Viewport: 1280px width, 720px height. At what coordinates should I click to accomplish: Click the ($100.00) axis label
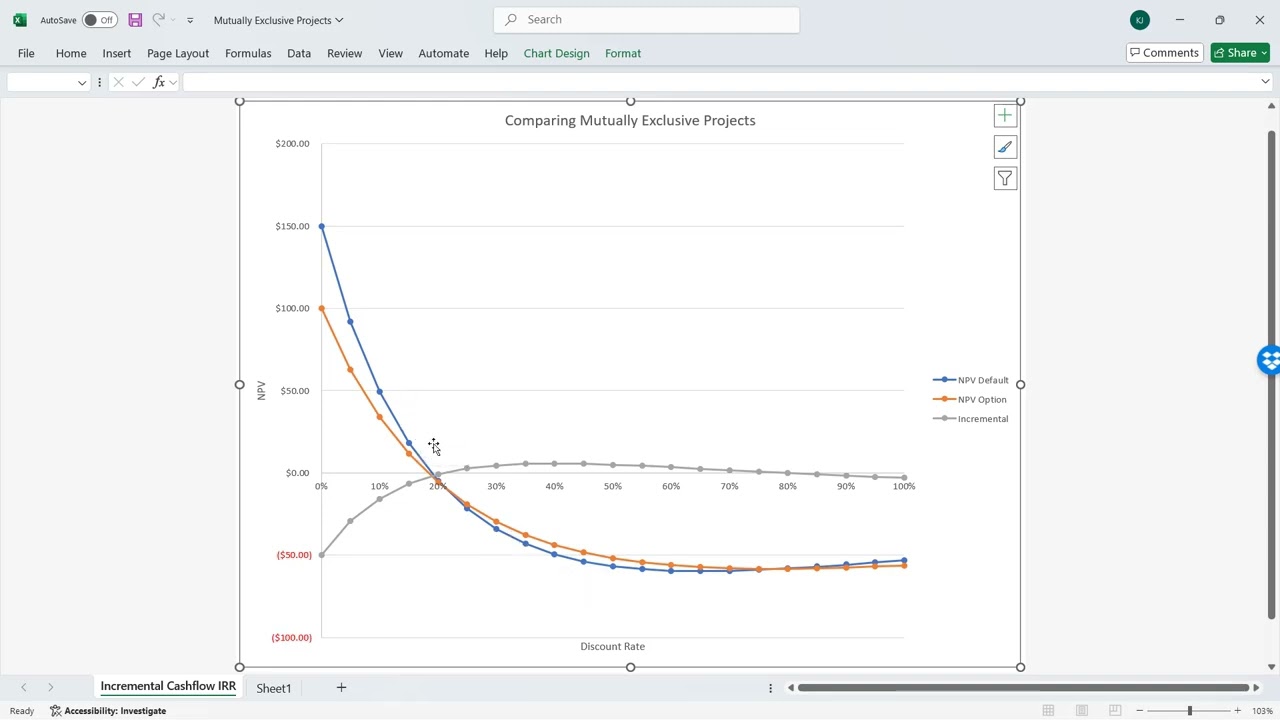click(291, 638)
